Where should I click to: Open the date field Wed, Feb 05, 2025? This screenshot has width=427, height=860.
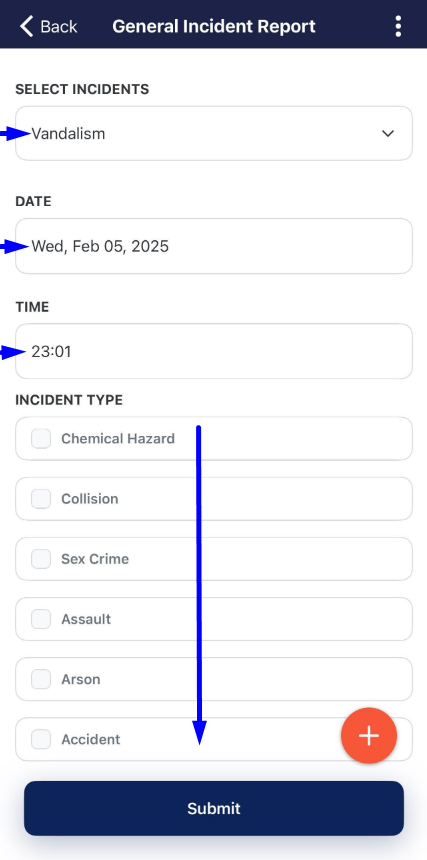coord(214,246)
